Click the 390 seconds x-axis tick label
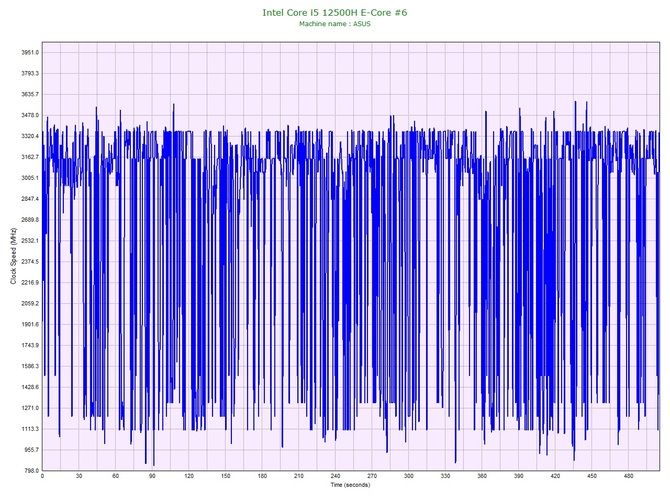Image resolution: width=670 pixels, height=502 pixels. click(519, 476)
